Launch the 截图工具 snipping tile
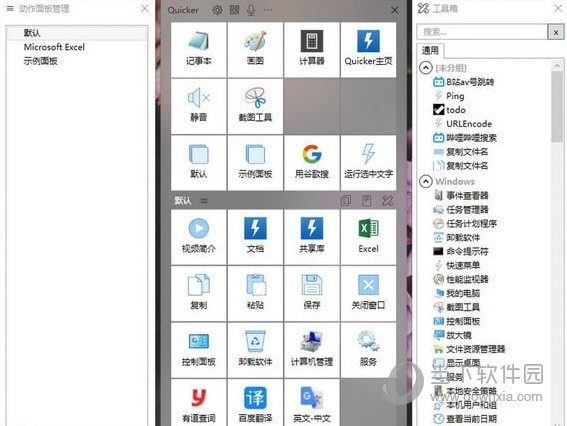 (255, 106)
